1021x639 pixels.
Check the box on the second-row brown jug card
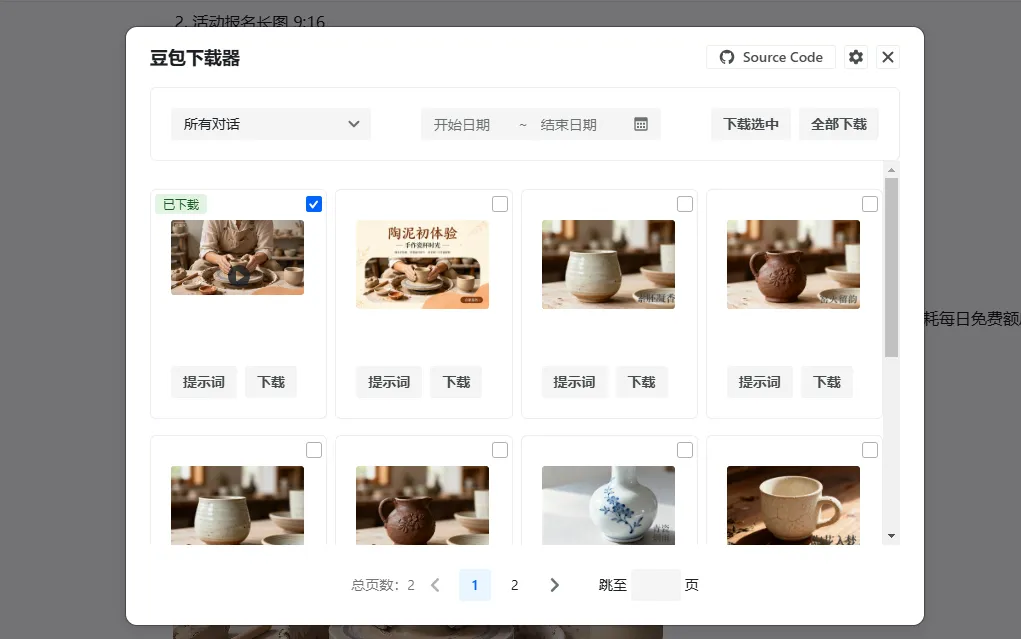point(499,450)
